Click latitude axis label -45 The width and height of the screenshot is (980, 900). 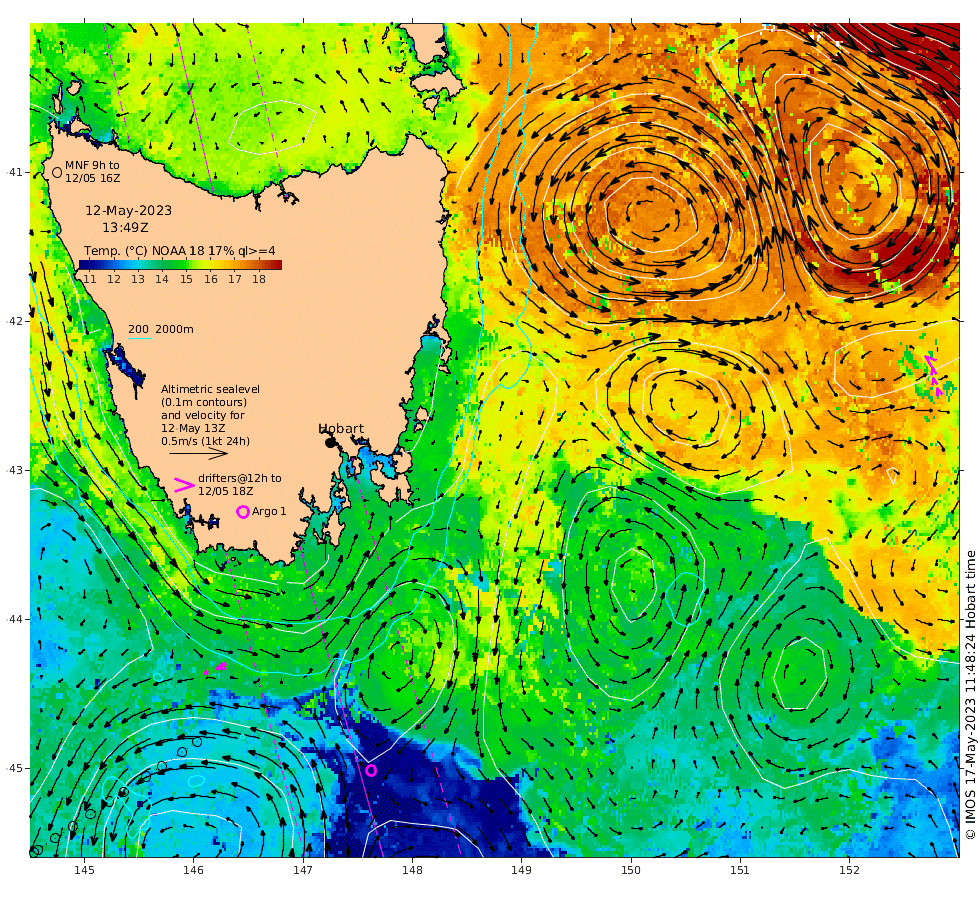click(x=14, y=768)
